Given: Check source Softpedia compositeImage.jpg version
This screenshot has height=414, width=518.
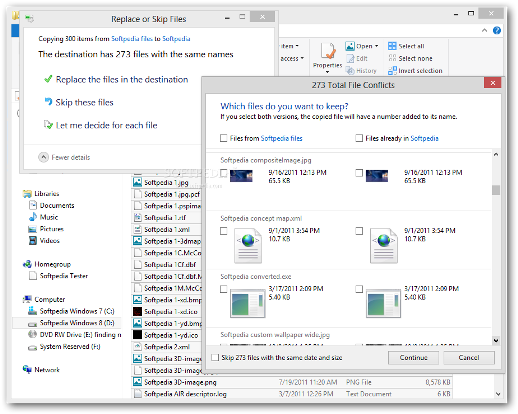Looking at the screenshot, I should click(x=224, y=173).
